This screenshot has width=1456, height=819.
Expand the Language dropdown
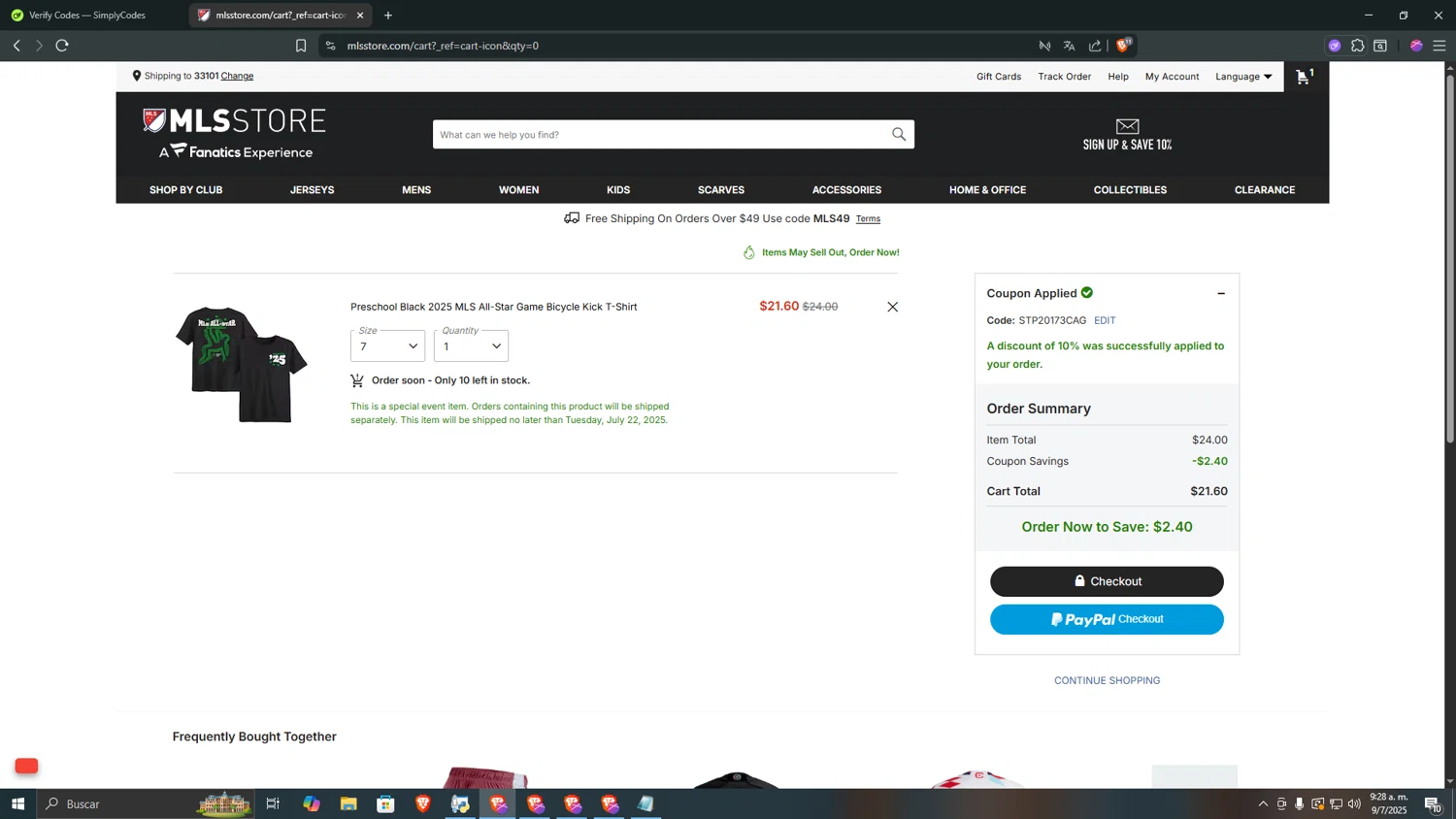1243,77
